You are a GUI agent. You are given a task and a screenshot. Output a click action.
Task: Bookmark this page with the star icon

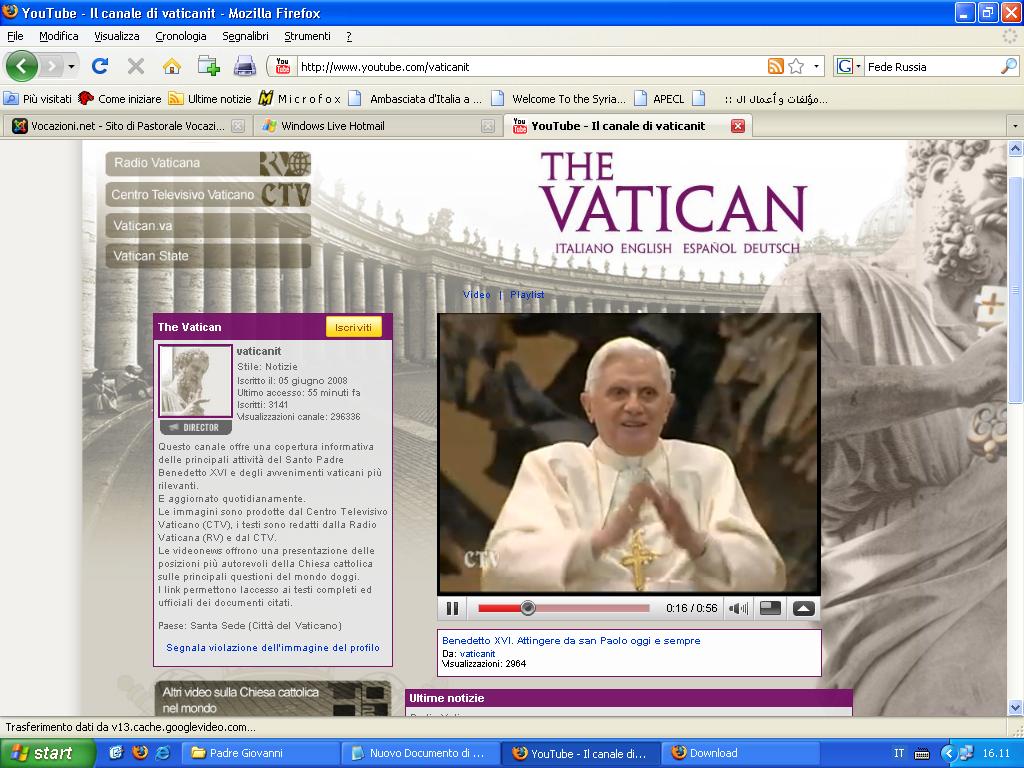point(796,66)
